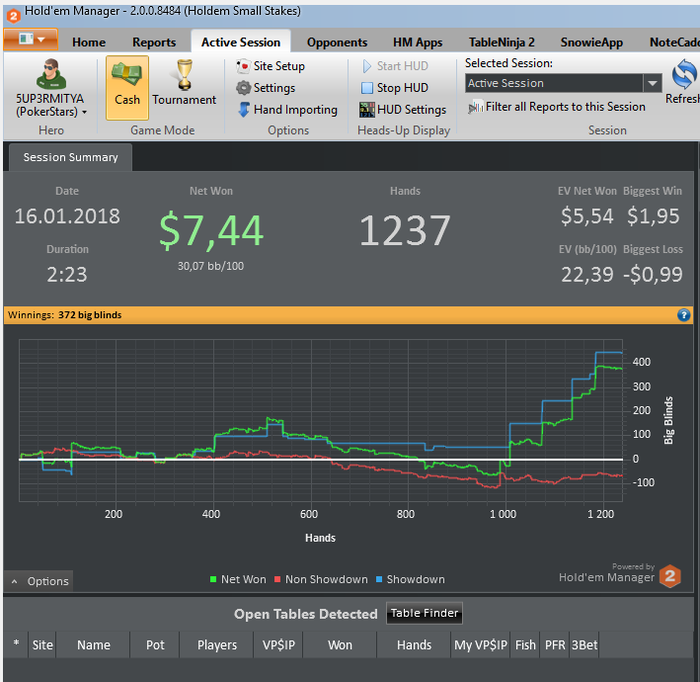The width and height of the screenshot is (700, 682).
Task: Sort tables by Players column
Action: (x=217, y=645)
